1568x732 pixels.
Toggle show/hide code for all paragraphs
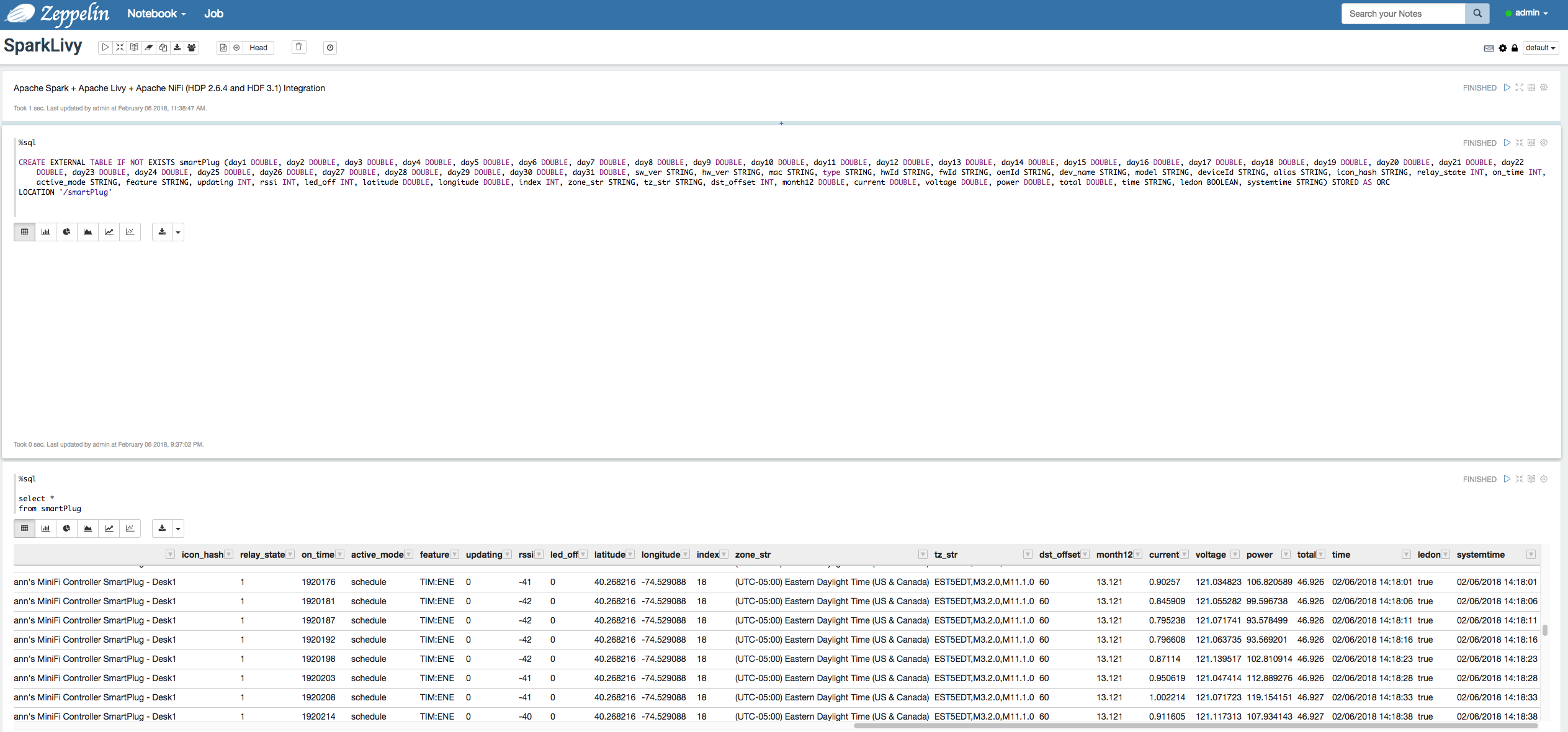(120, 48)
